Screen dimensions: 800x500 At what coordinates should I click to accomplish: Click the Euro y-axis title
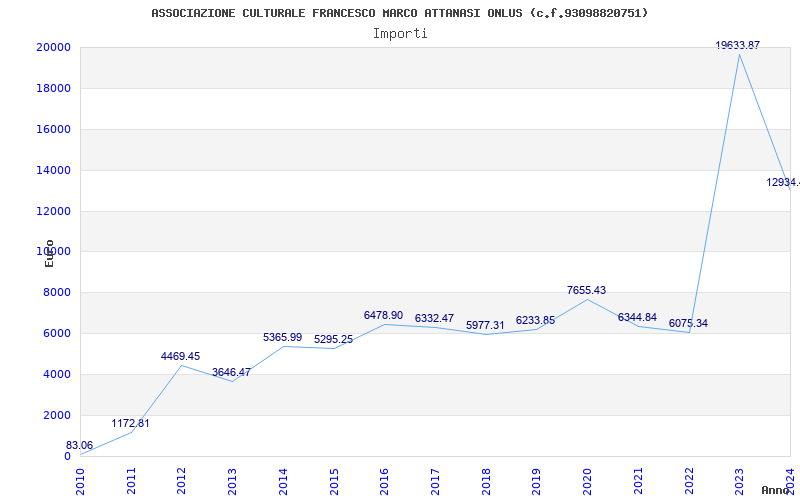point(49,253)
